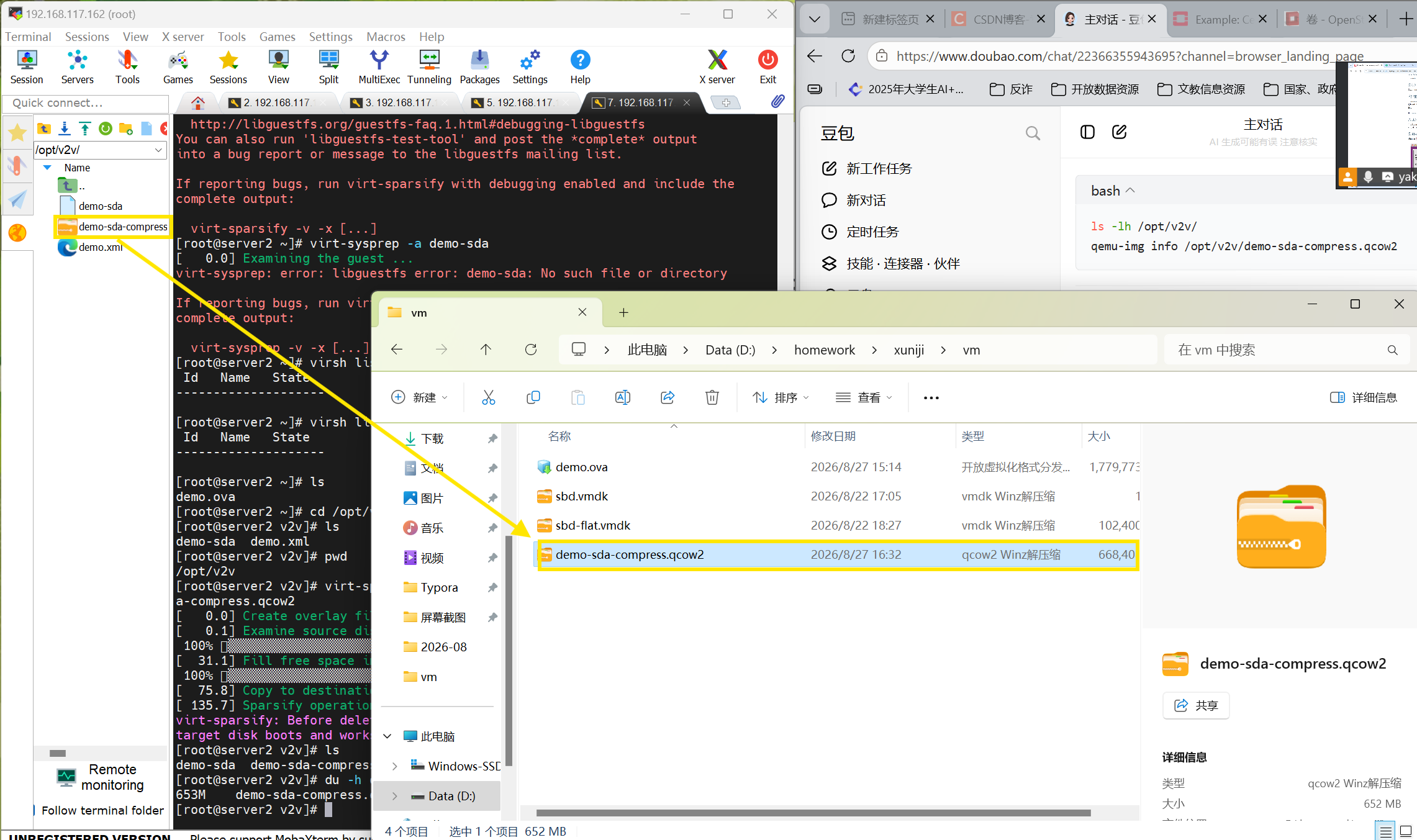
Task: Click the Split toolbar icon in MobaXterm
Action: [x=328, y=67]
